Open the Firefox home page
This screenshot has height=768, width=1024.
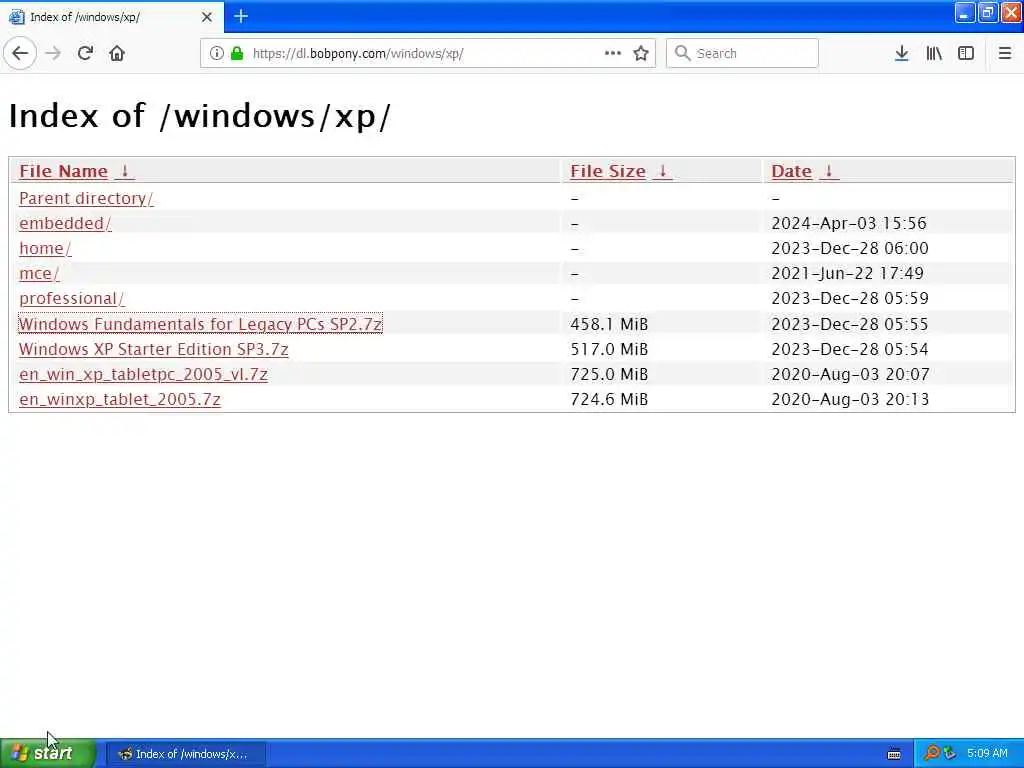point(117,54)
